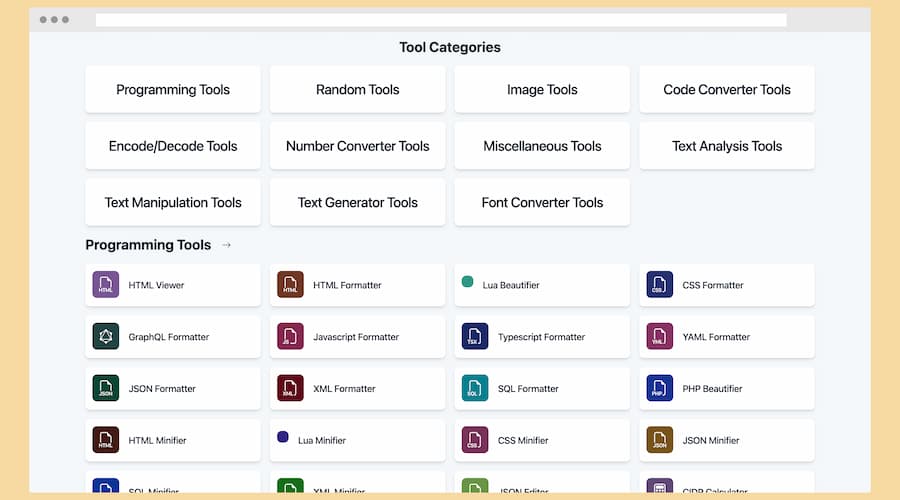
Task: Click the HTML Minifier dark brown icon
Action: point(106,440)
